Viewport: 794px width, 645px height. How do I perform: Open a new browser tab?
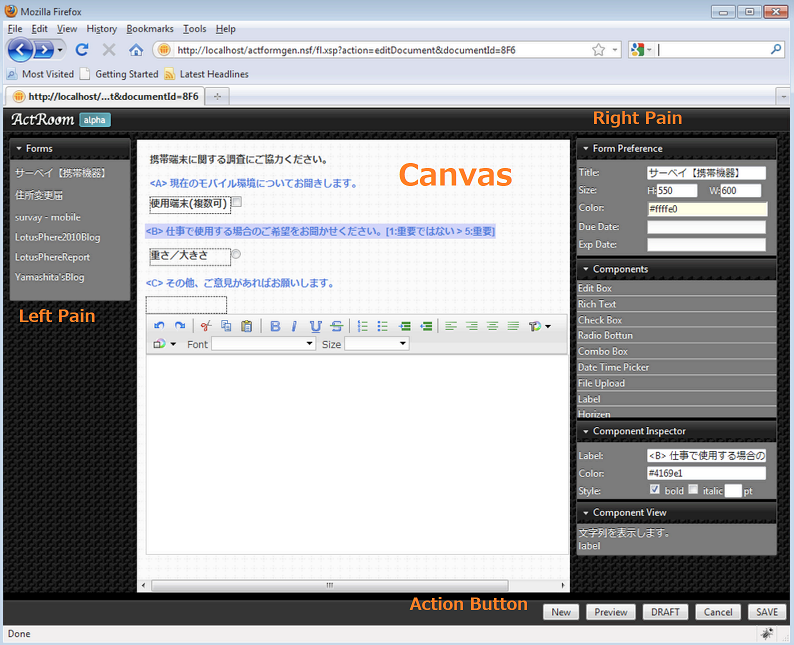coord(217,96)
